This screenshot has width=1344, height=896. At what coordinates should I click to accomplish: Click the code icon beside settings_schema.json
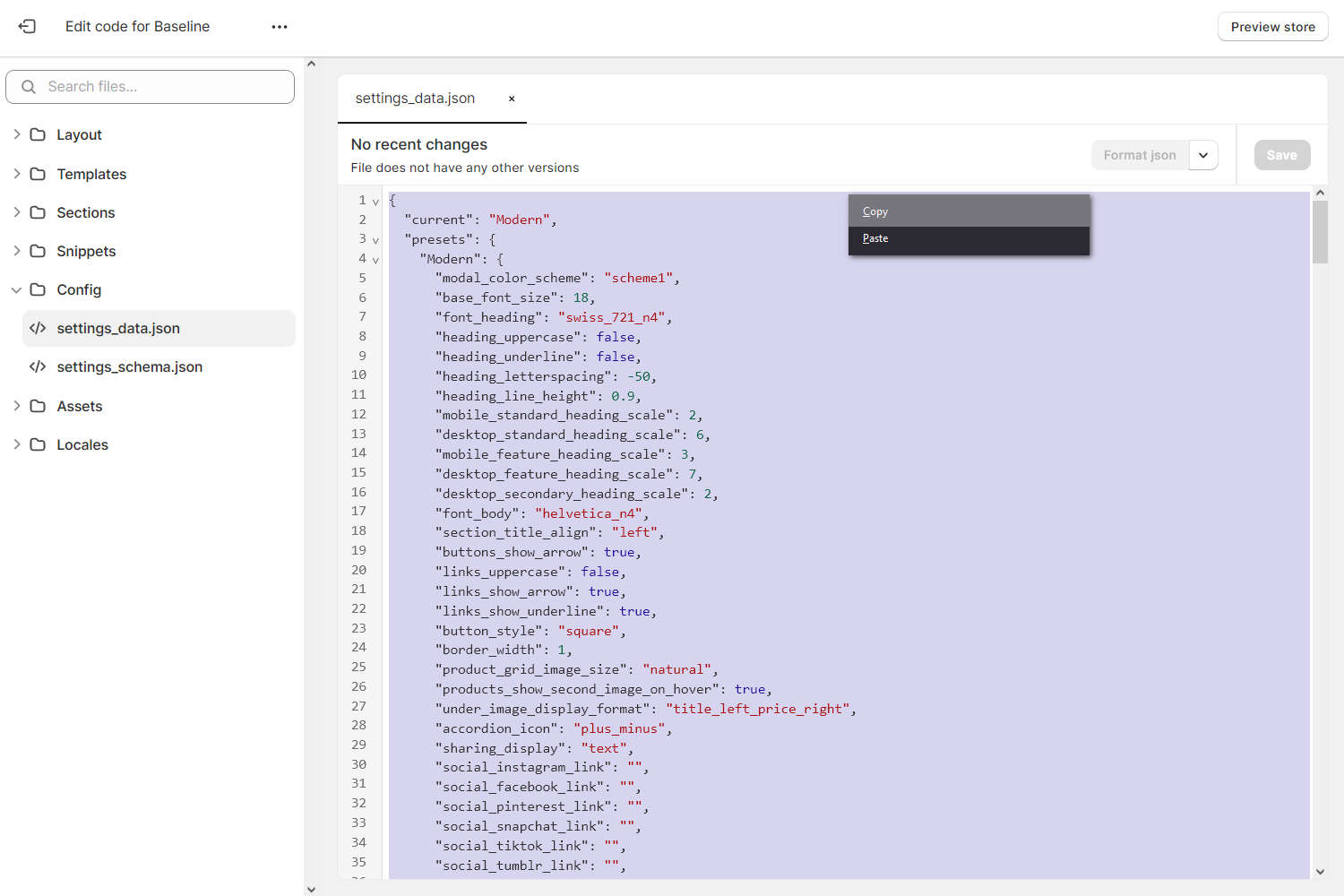click(38, 366)
